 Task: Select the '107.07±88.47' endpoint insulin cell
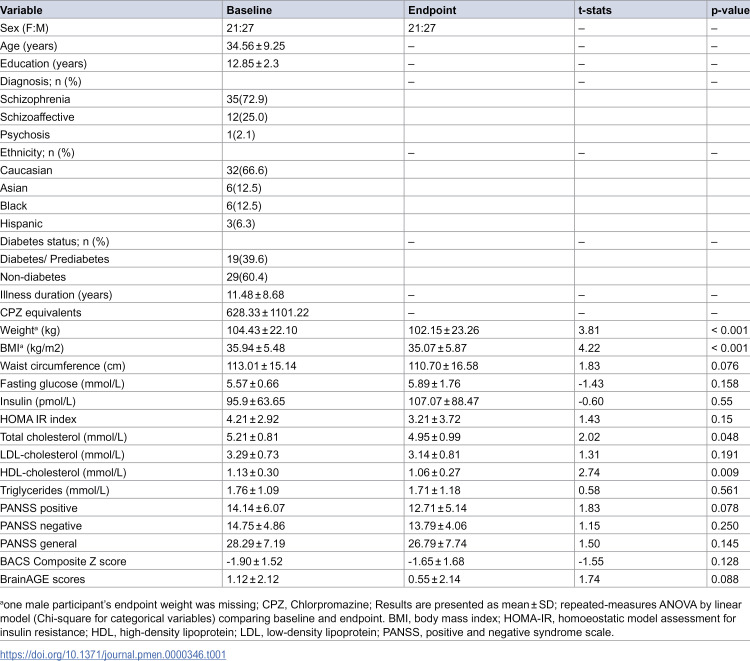[x=443, y=401]
